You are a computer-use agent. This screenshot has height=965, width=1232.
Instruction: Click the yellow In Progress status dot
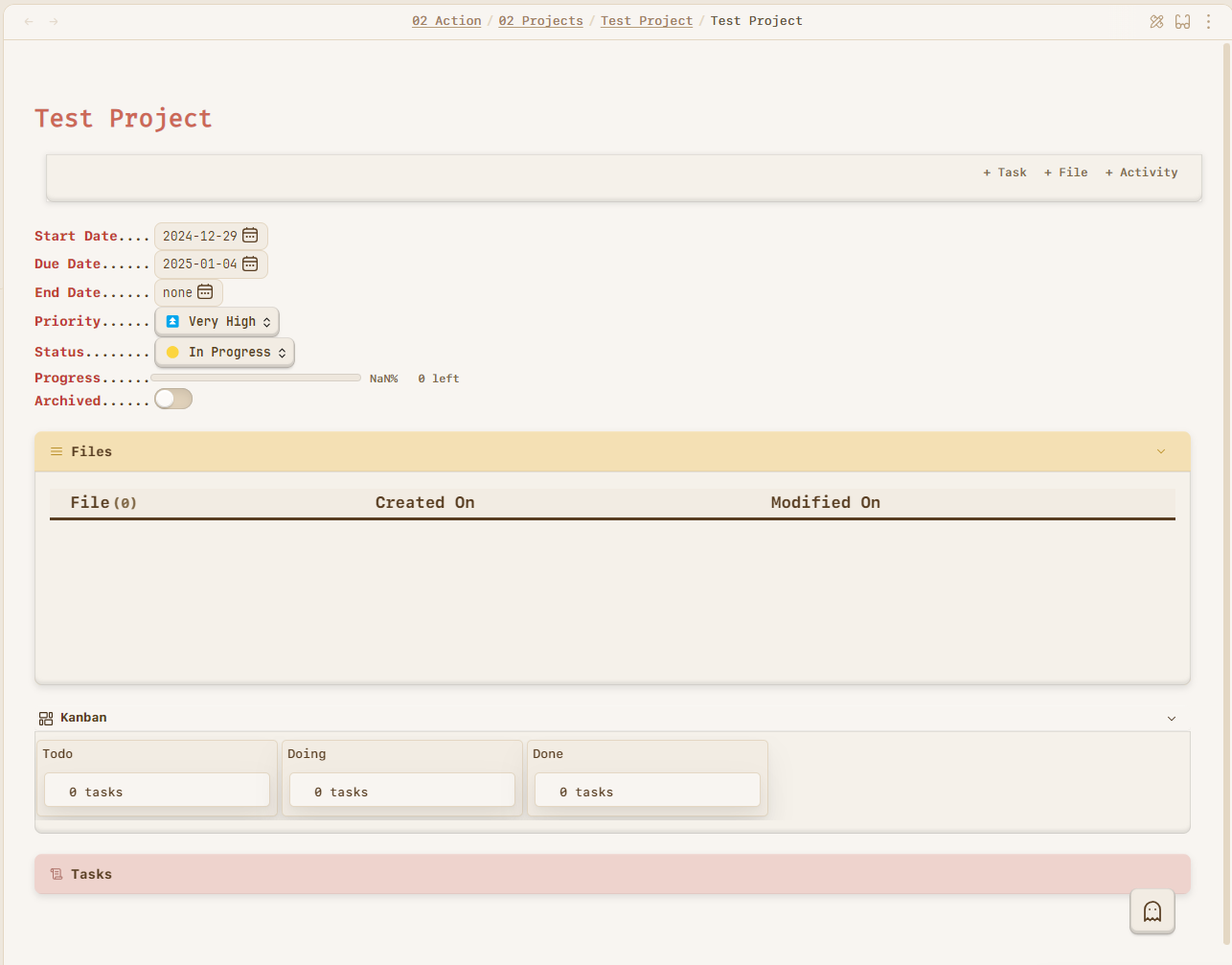click(172, 353)
